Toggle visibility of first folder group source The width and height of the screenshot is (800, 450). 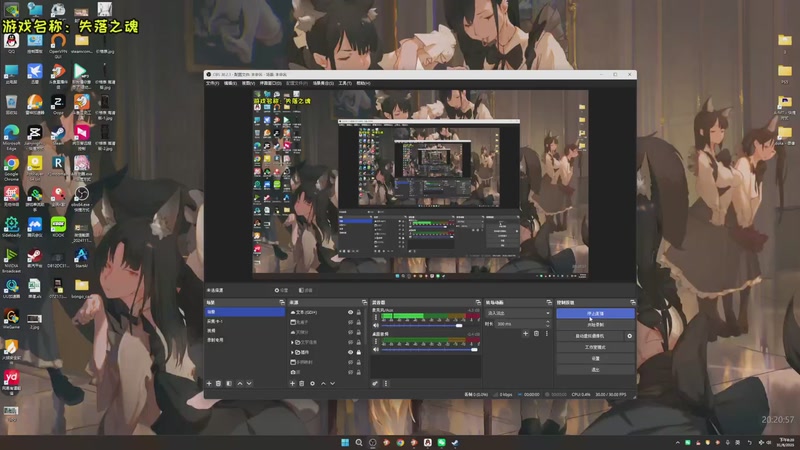(351, 342)
